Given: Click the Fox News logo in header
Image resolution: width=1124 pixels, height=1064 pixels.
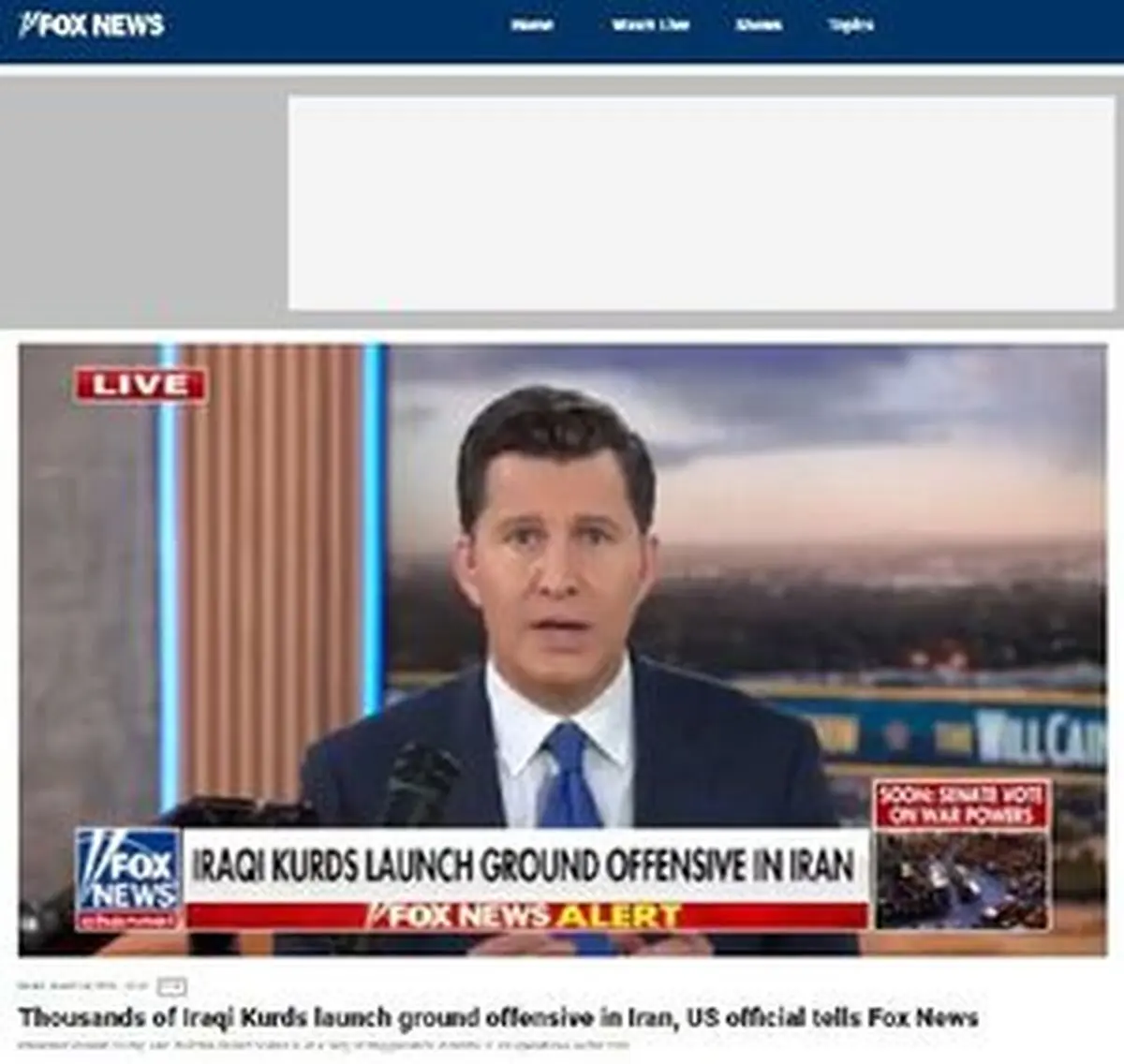Looking at the screenshot, I should tap(92, 23).
